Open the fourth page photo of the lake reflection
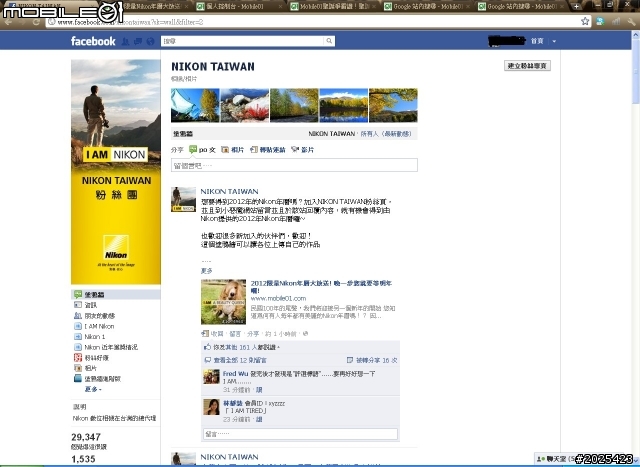Viewport: 640px width, 467px height. click(x=343, y=105)
